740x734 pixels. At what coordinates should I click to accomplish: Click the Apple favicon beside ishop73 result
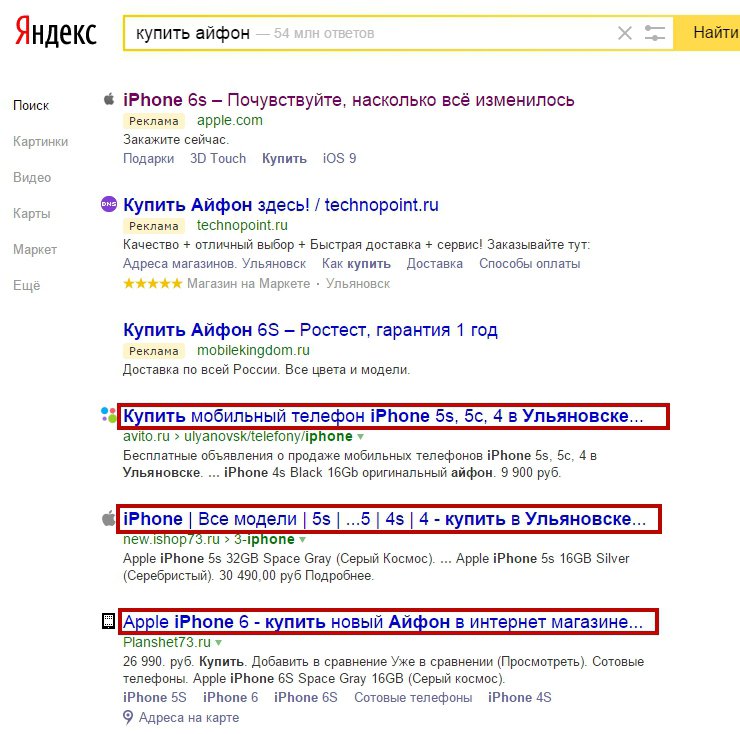point(108,519)
